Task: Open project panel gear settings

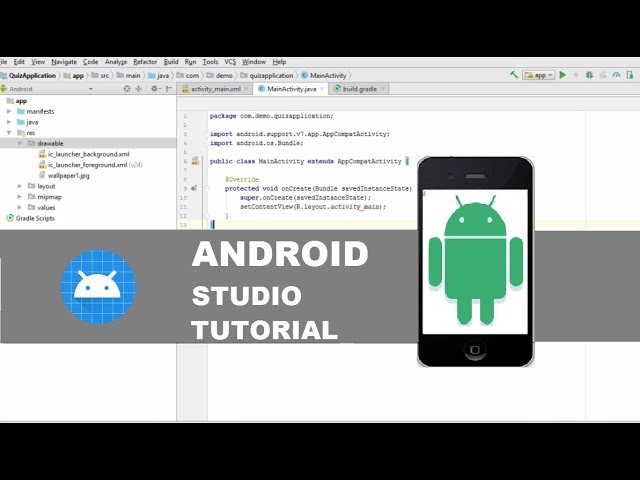Action: click(155, 89)
